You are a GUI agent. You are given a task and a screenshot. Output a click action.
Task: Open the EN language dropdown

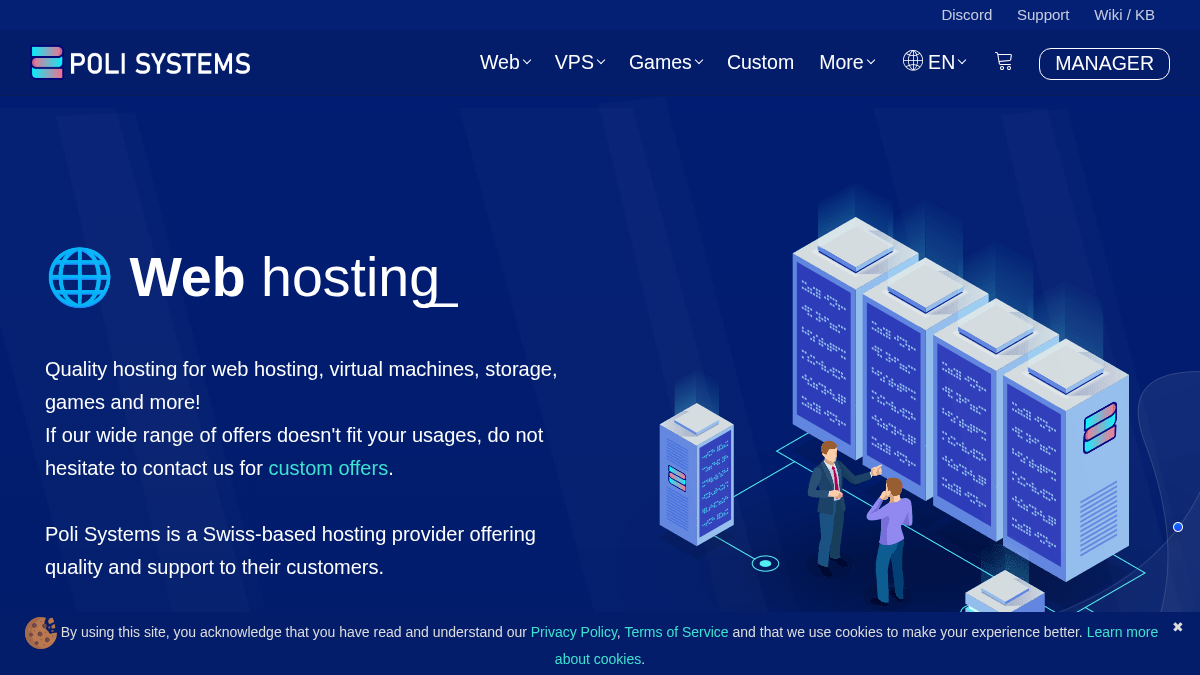click(947, 62)
